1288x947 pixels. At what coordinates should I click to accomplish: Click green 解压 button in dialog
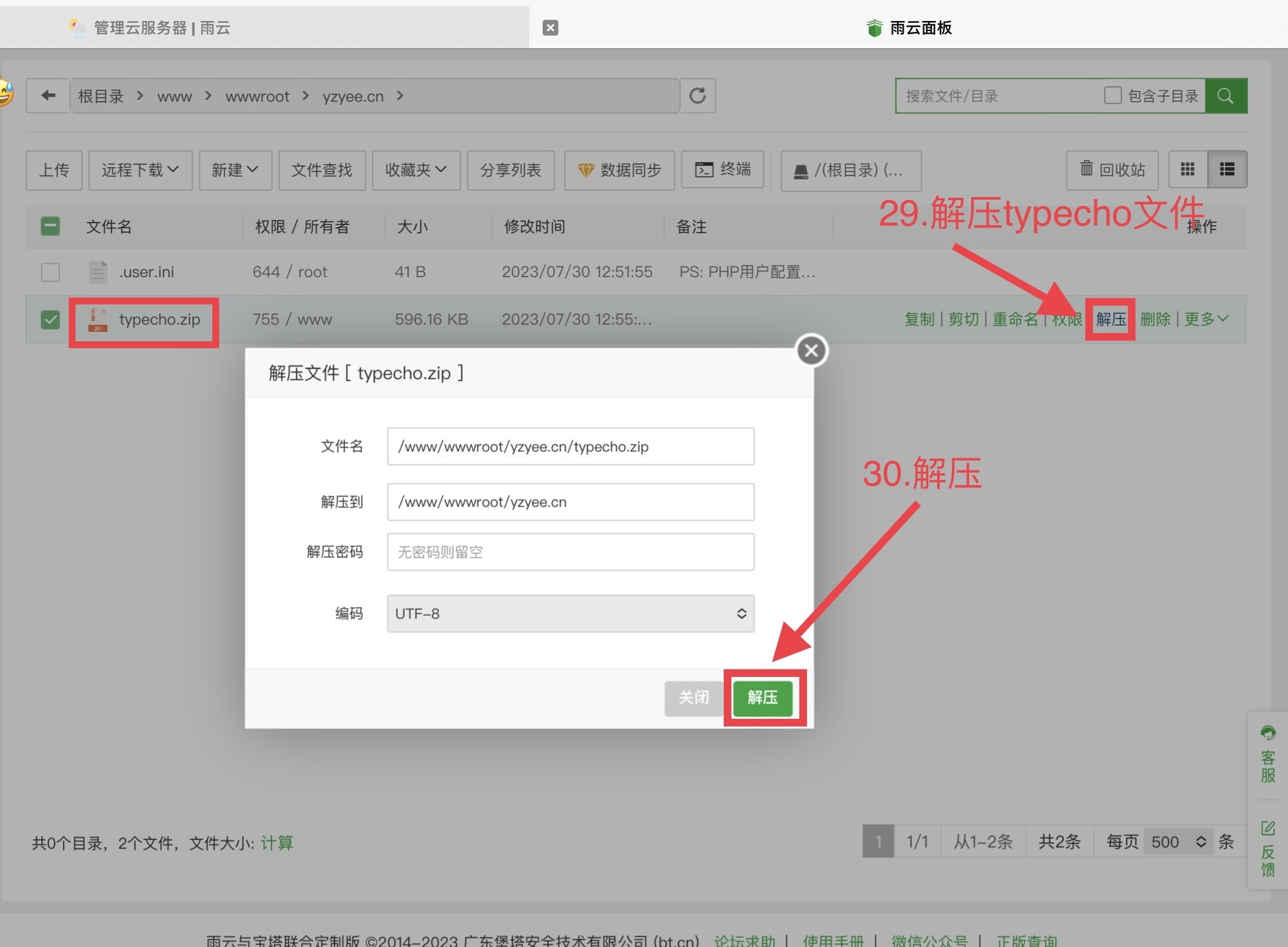point(763,698)
